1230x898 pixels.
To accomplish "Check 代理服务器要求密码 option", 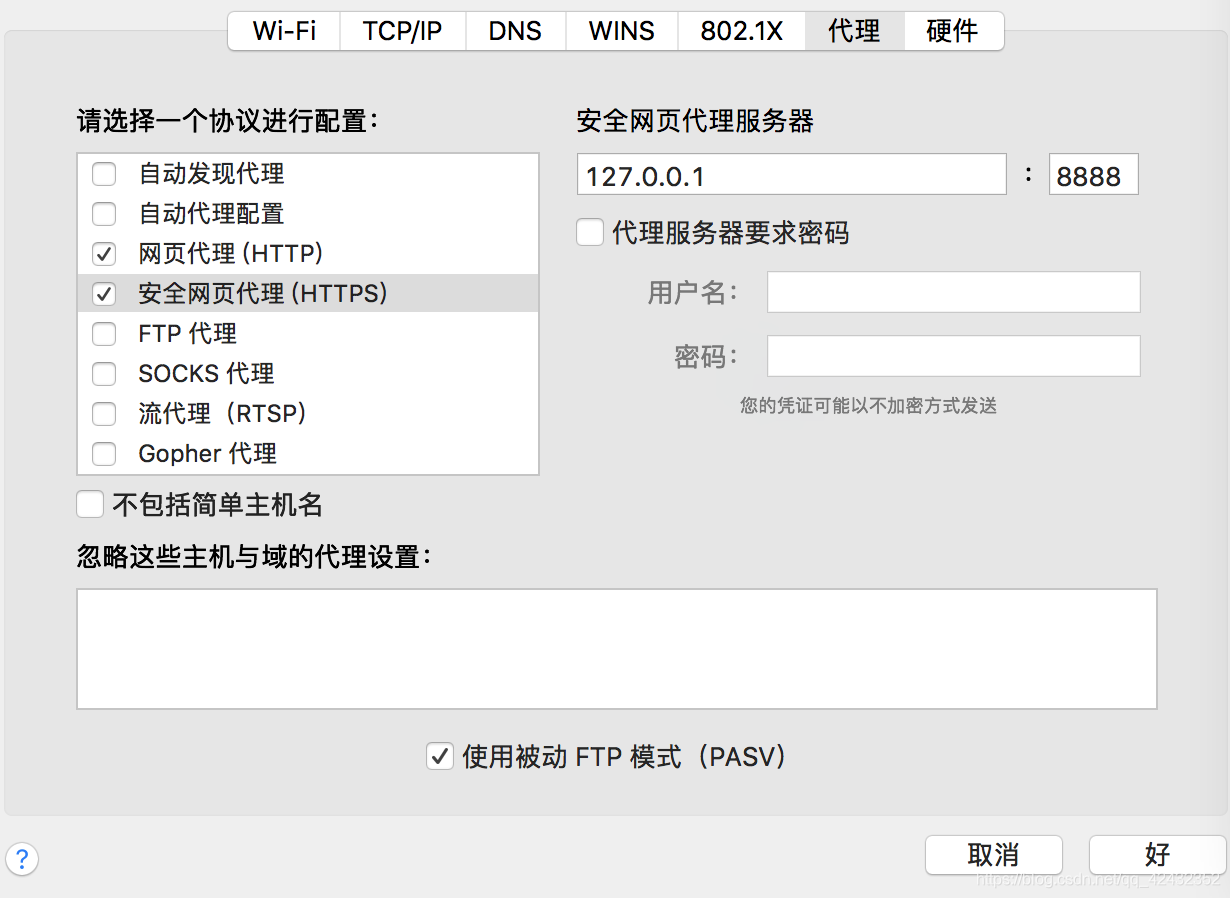I will [590, 234].
